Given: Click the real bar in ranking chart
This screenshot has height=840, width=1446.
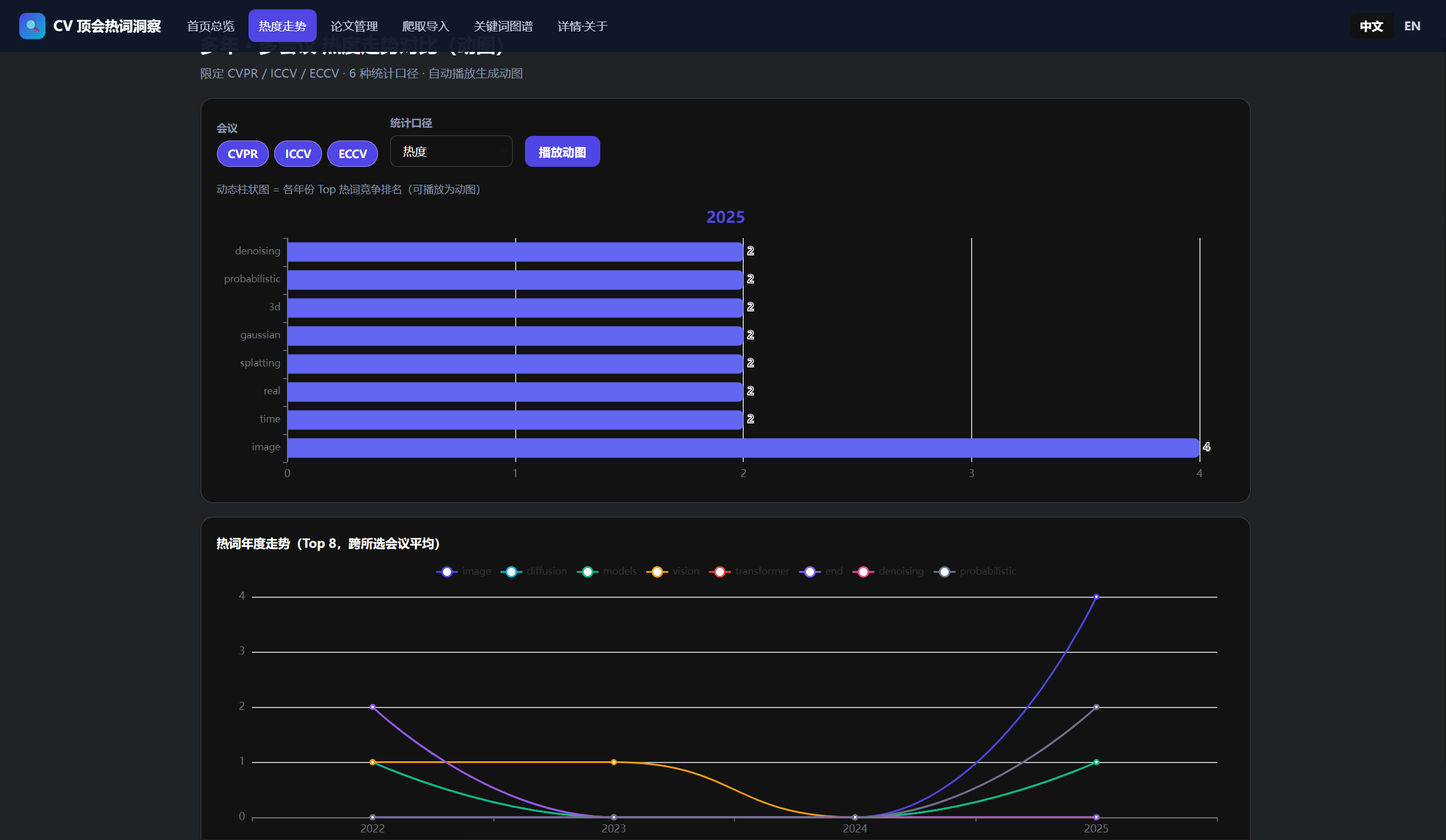Looking at the screenshot, I should pyautogui.click(x=515, y=391).
